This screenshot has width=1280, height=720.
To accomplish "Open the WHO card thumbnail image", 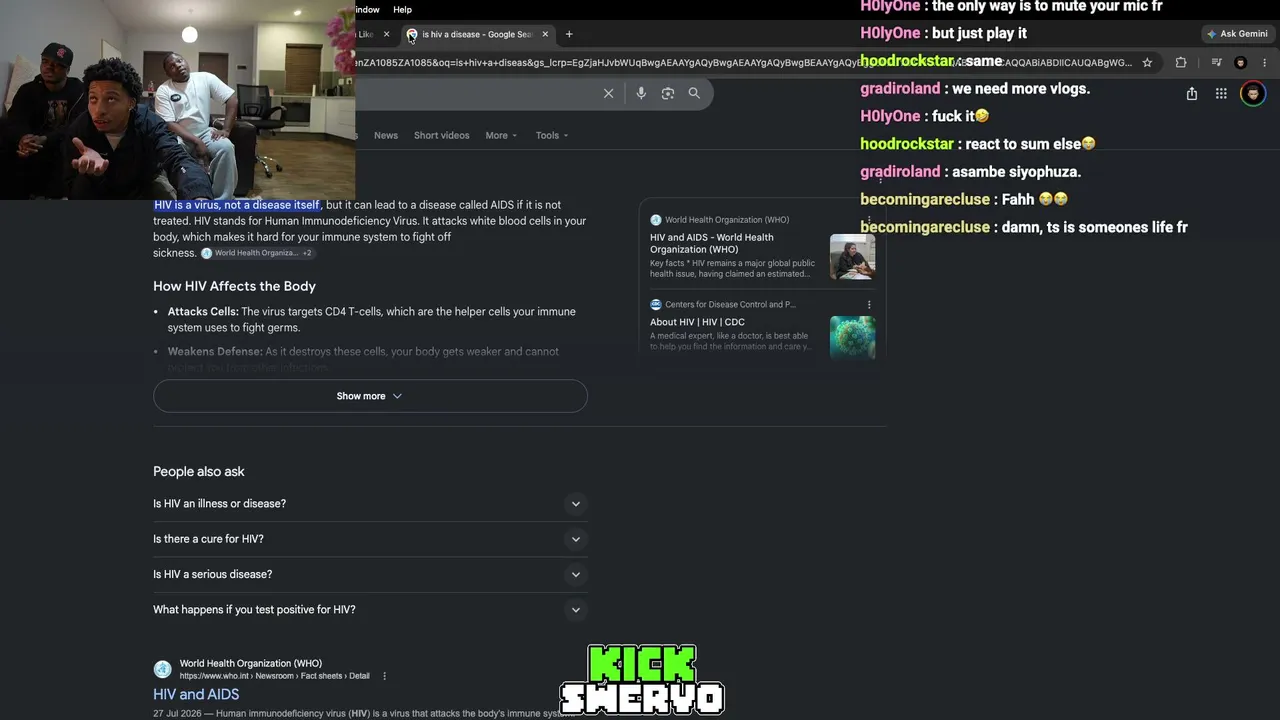I will click(x=852, y=257).
